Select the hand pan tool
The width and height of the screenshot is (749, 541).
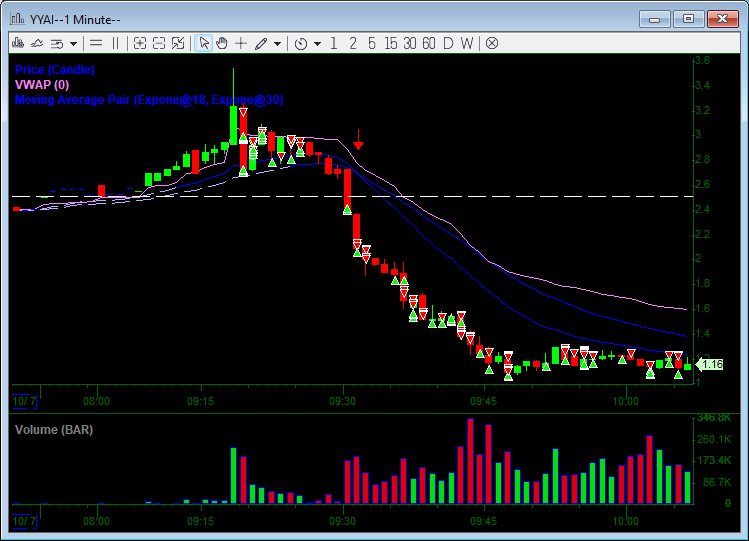[222, 43]
